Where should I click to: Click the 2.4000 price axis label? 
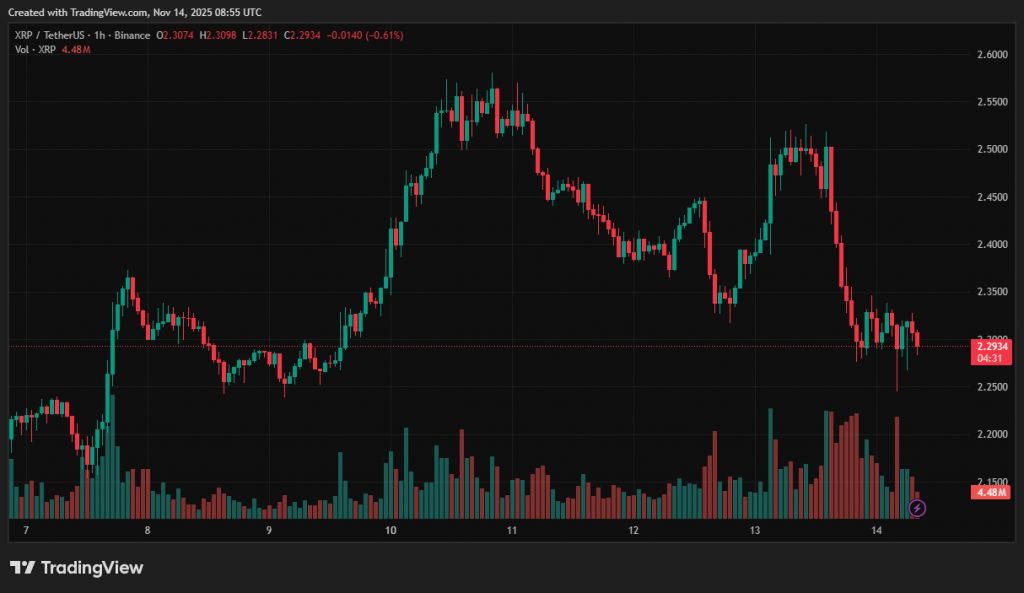(990, 244)
